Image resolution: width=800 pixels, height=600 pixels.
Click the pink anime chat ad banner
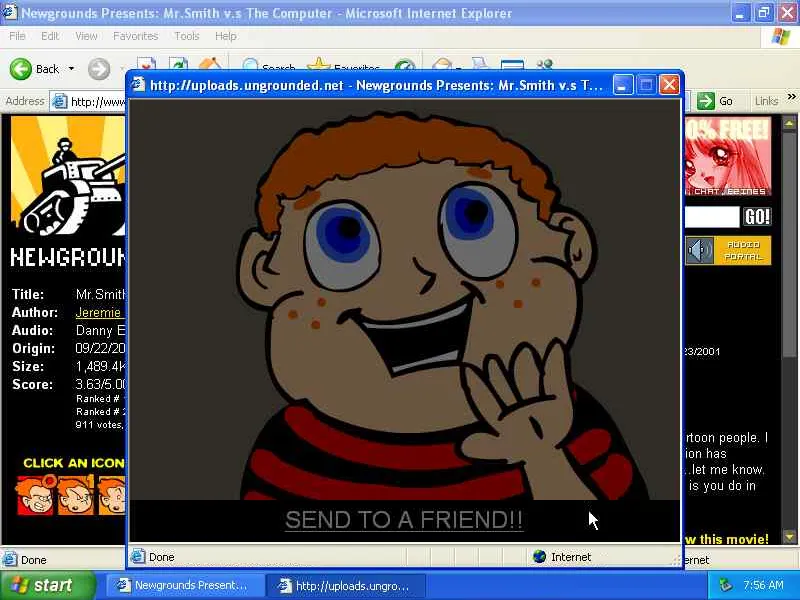[x=728, y=156]
